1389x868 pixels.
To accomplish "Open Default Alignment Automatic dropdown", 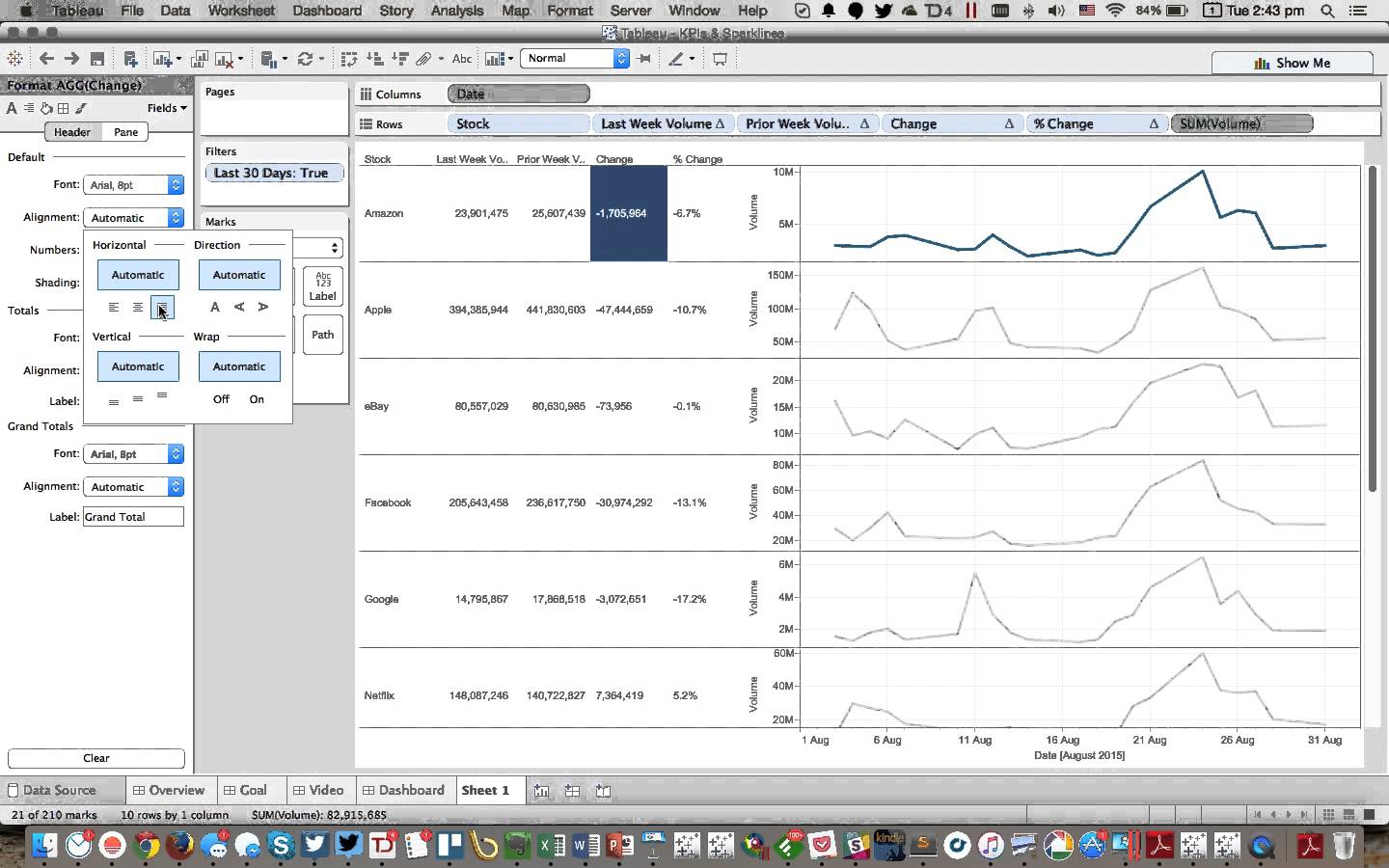I will pyautogui.click(x=133, y=218).
